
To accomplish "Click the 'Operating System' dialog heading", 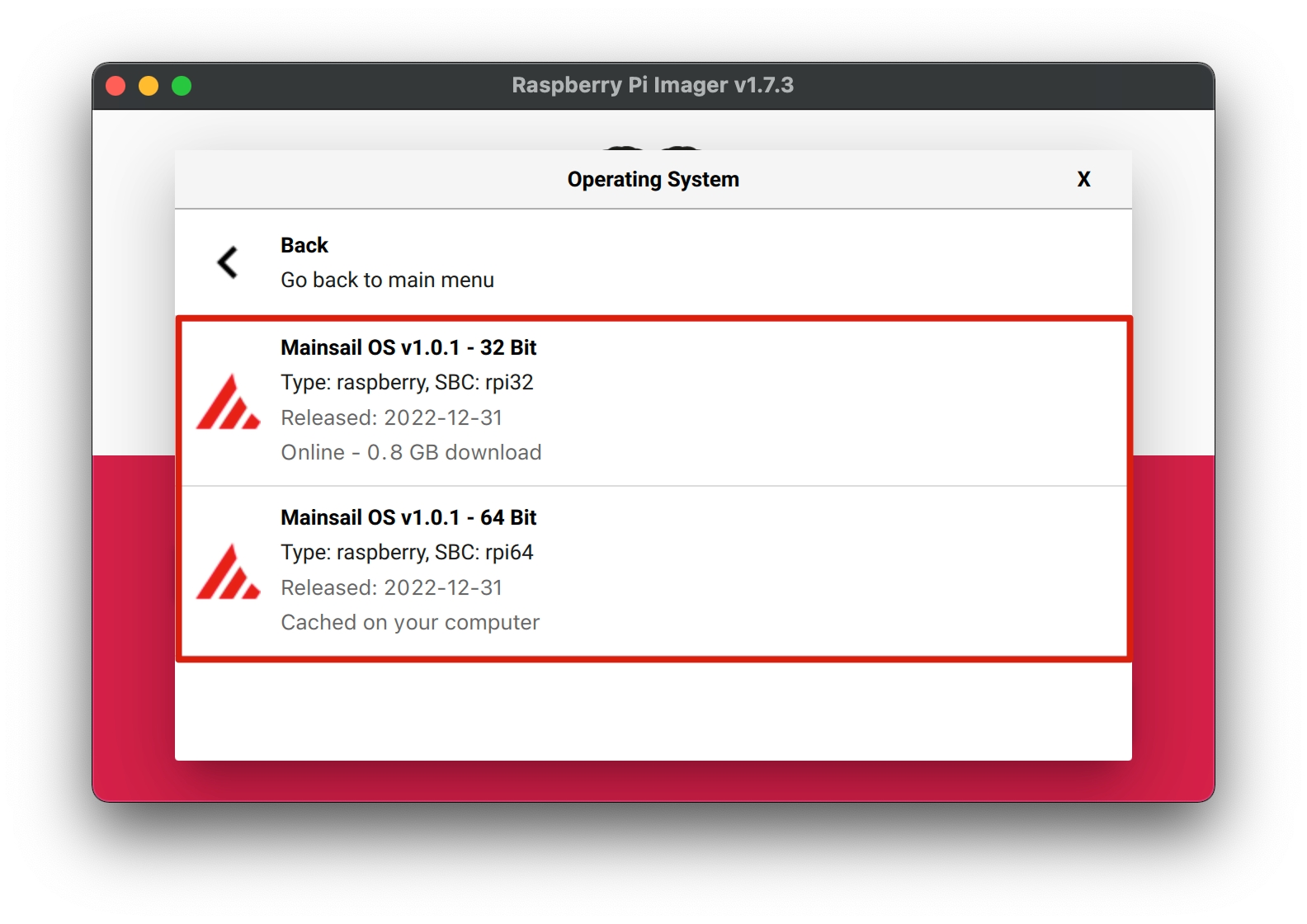I will pyautogui.click(x=653, y=179).
